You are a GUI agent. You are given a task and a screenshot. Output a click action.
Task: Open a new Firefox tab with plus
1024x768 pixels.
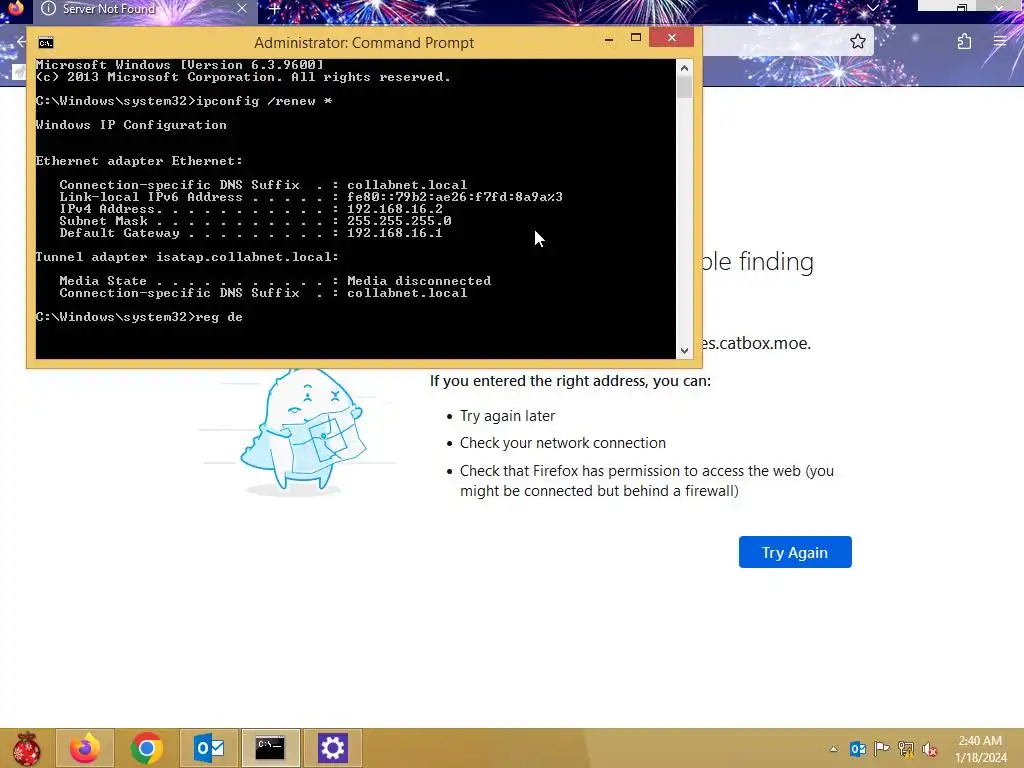tap(274, 9)
